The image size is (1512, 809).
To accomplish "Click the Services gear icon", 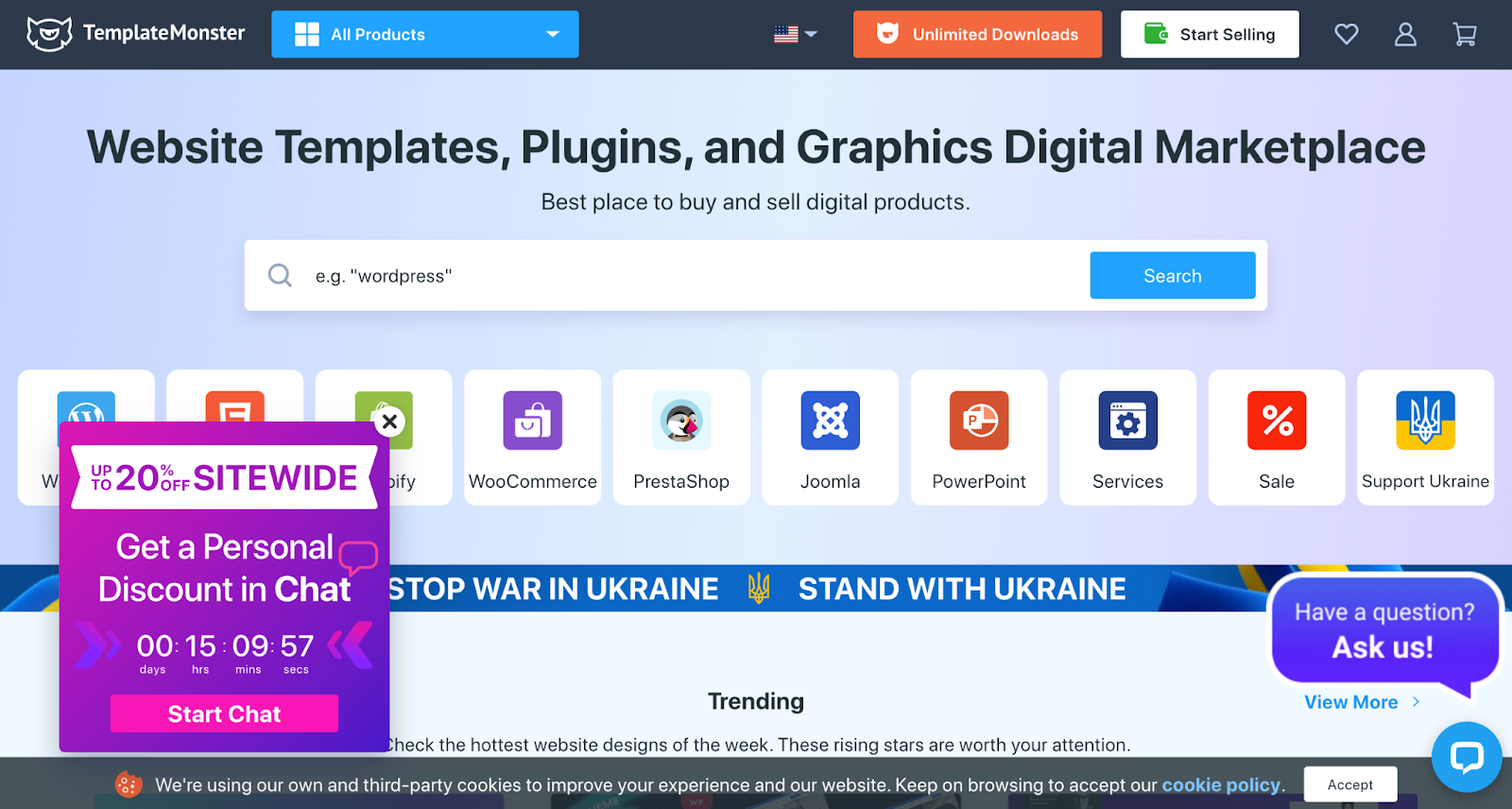I will (1128, 421).
